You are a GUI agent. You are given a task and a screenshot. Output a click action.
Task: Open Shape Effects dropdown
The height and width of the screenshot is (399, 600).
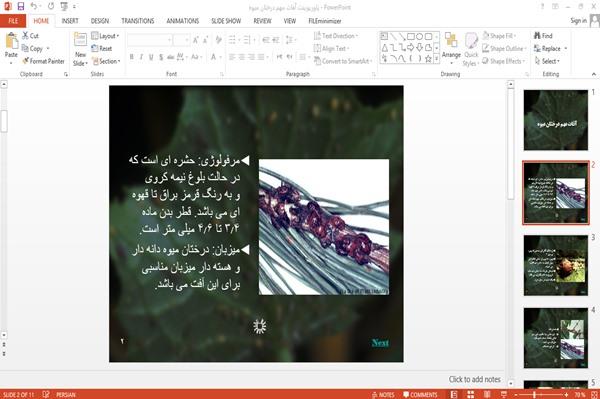point(504,61)
